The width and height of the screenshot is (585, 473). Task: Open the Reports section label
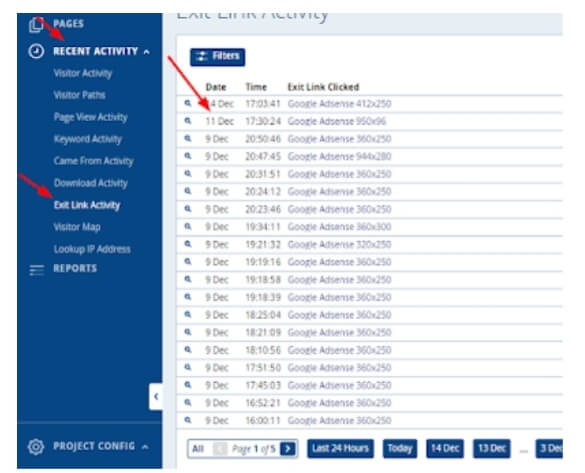75,268
